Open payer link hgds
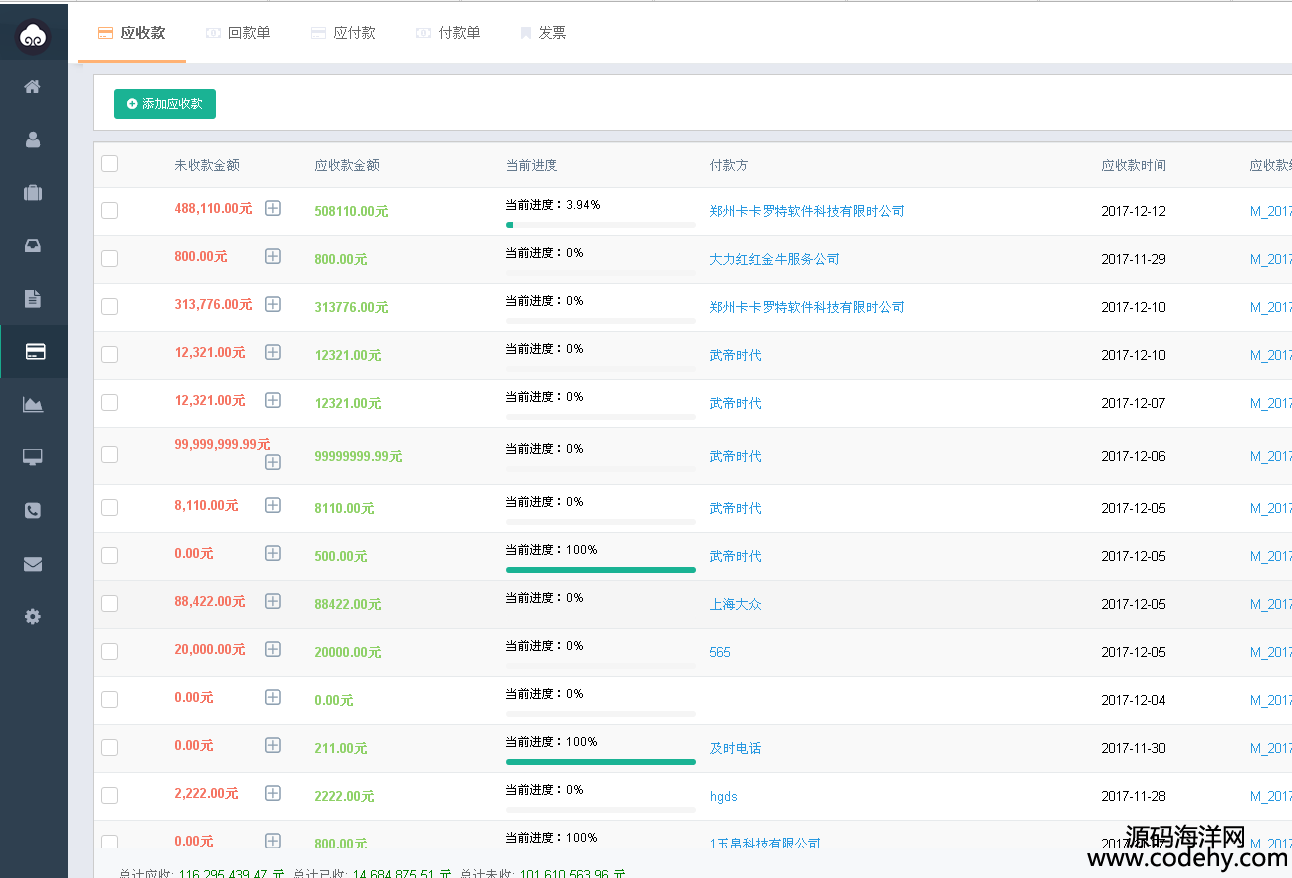The width and height of the screenshot is (1292, 878). coord(724,796)
